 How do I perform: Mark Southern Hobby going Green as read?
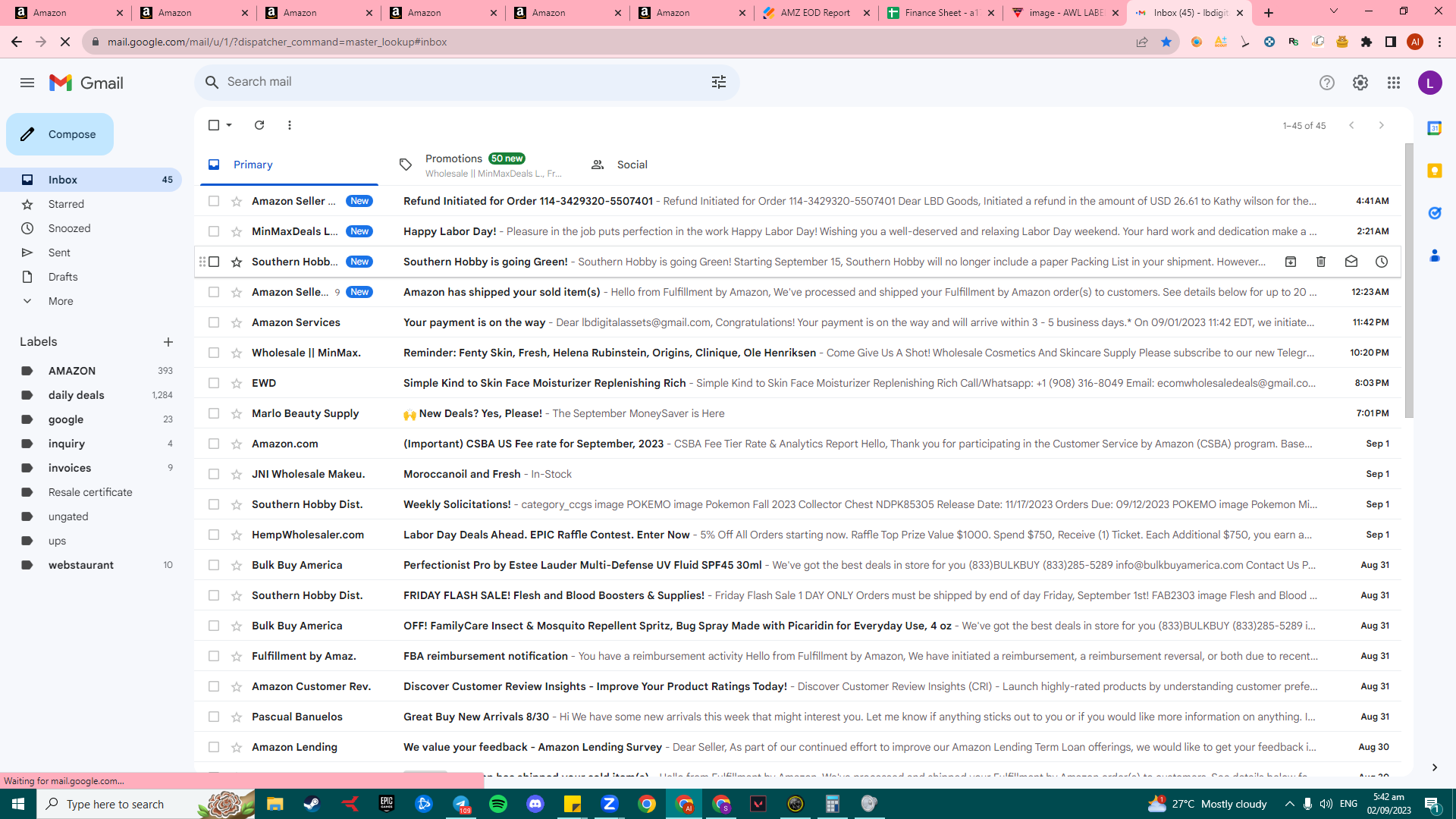click(x=1351, y=262)
